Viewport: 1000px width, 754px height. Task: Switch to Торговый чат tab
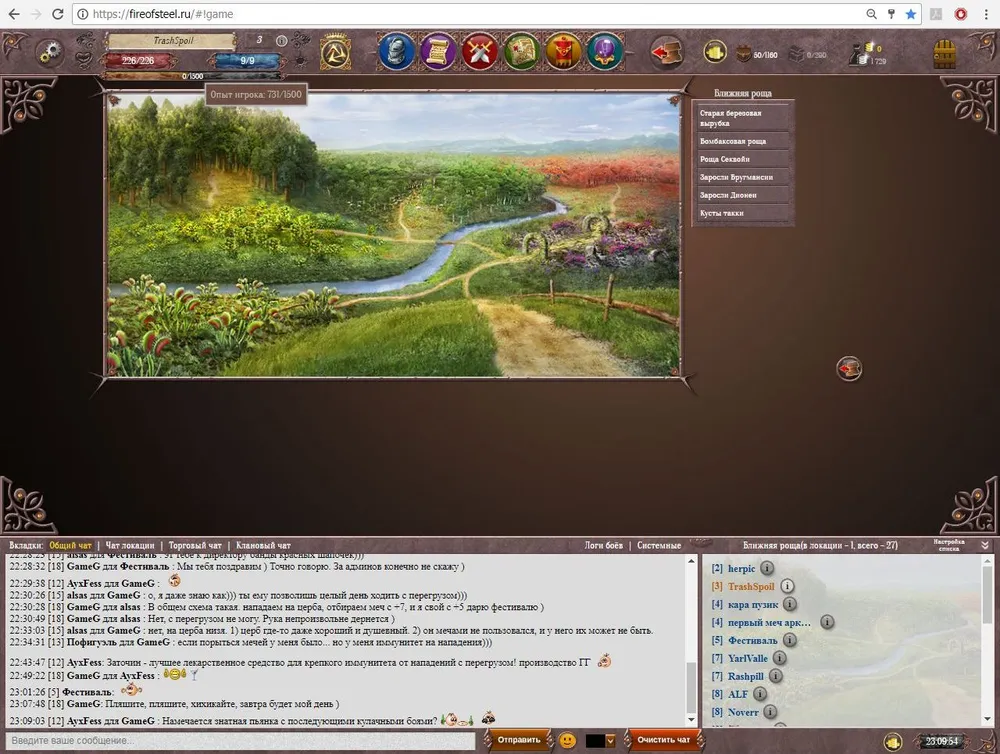pyautogui.click(x=195, y=545)
